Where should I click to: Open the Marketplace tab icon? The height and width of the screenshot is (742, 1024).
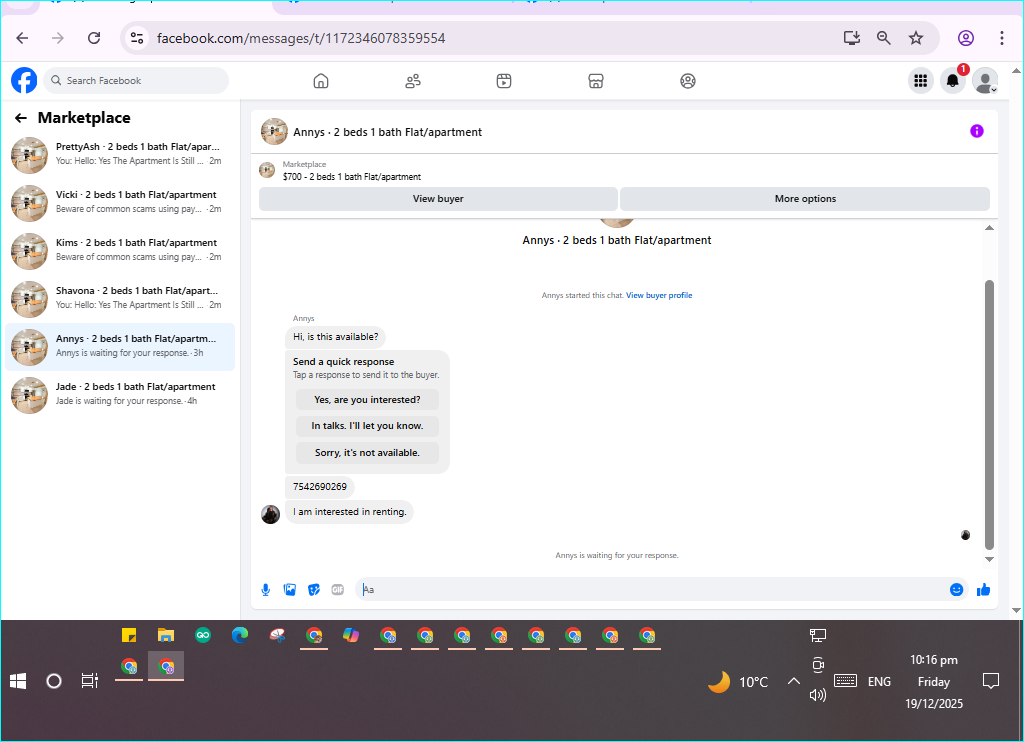pyautogui.click(x=596, y=81)
